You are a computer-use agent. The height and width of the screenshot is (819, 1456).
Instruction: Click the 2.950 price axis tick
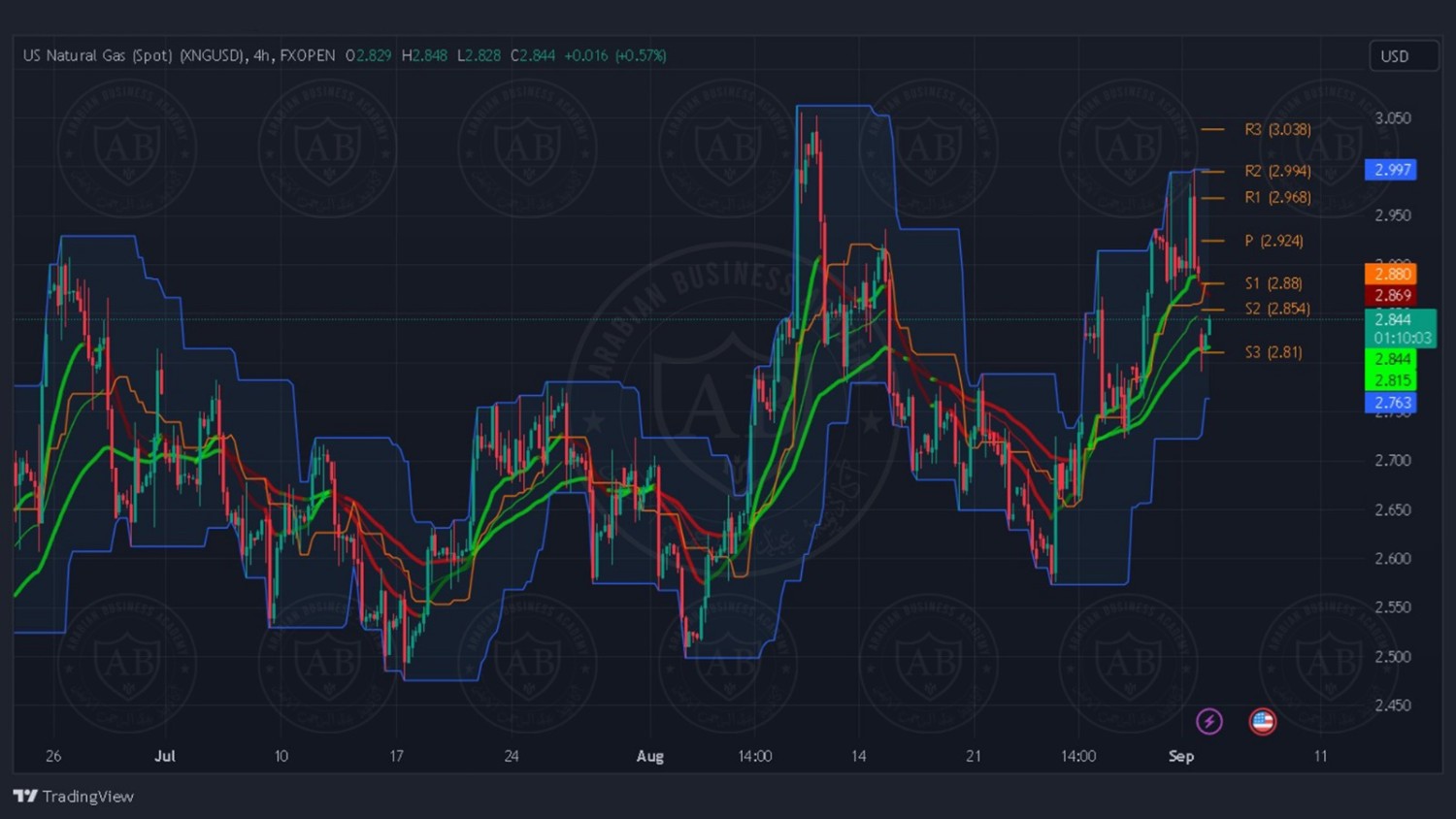point(1393,215)
